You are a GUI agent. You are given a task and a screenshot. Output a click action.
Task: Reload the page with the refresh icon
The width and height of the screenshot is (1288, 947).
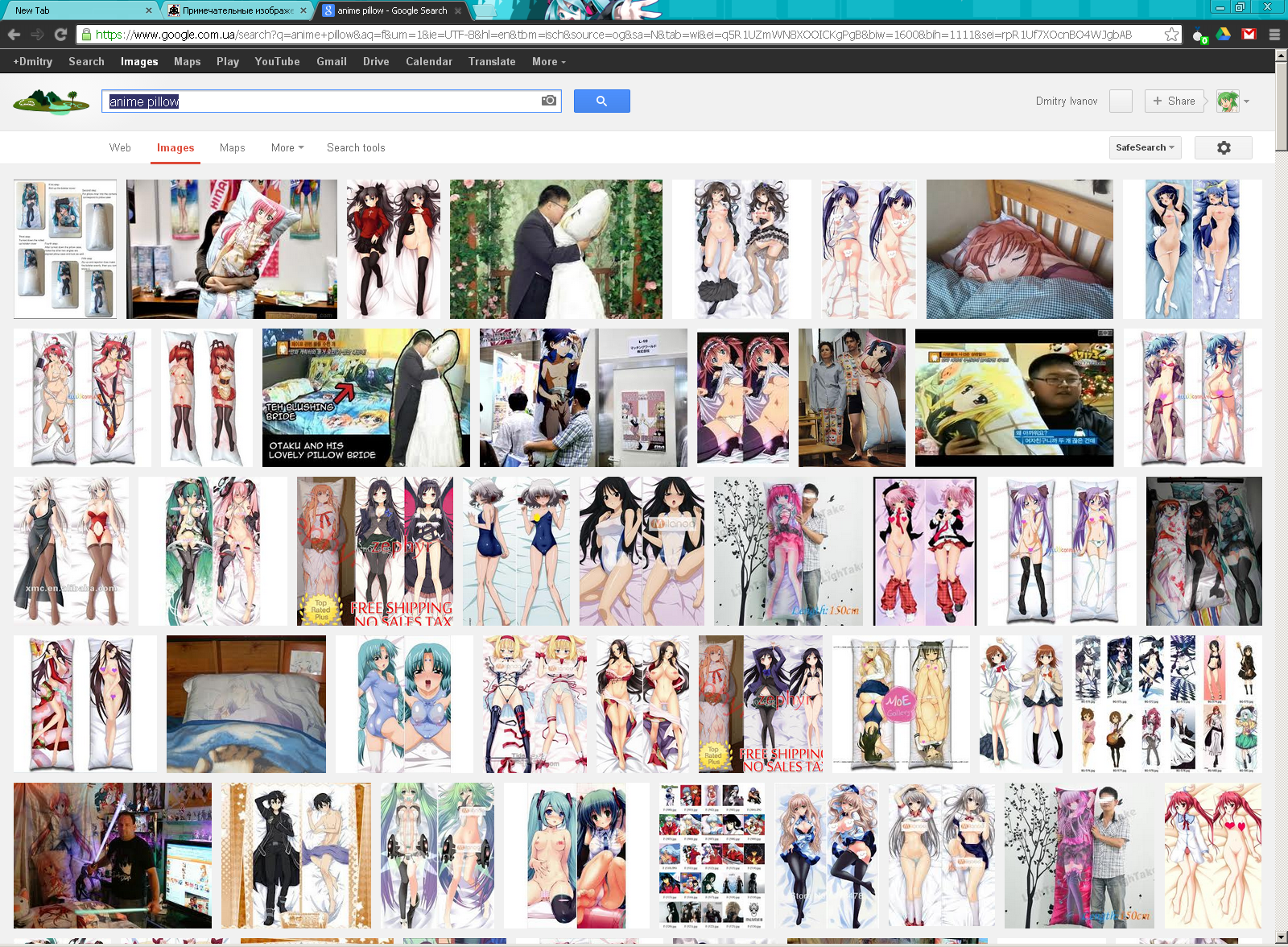point(60,35)
